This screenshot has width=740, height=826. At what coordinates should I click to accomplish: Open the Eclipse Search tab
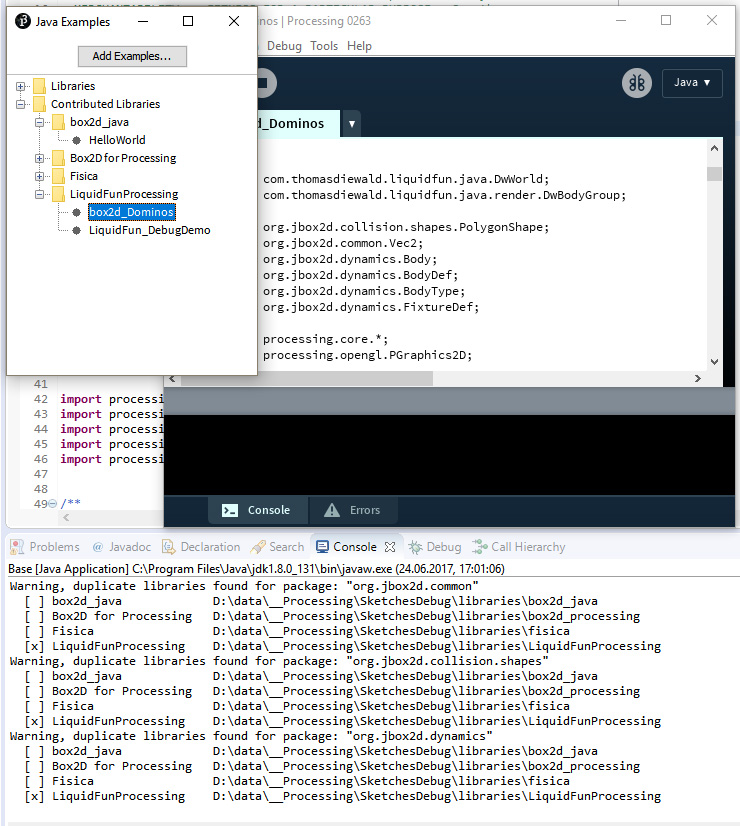pos(278,547)
